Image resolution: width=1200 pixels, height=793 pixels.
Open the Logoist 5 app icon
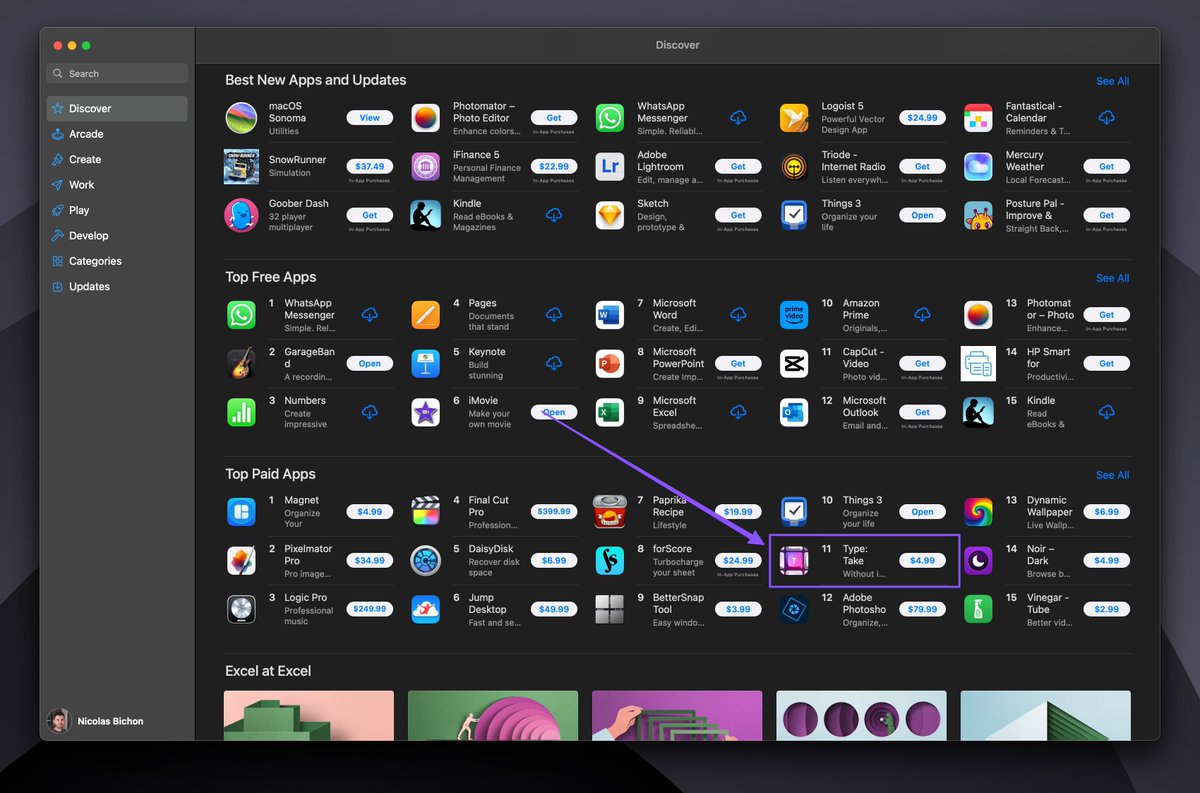point(794,118)
